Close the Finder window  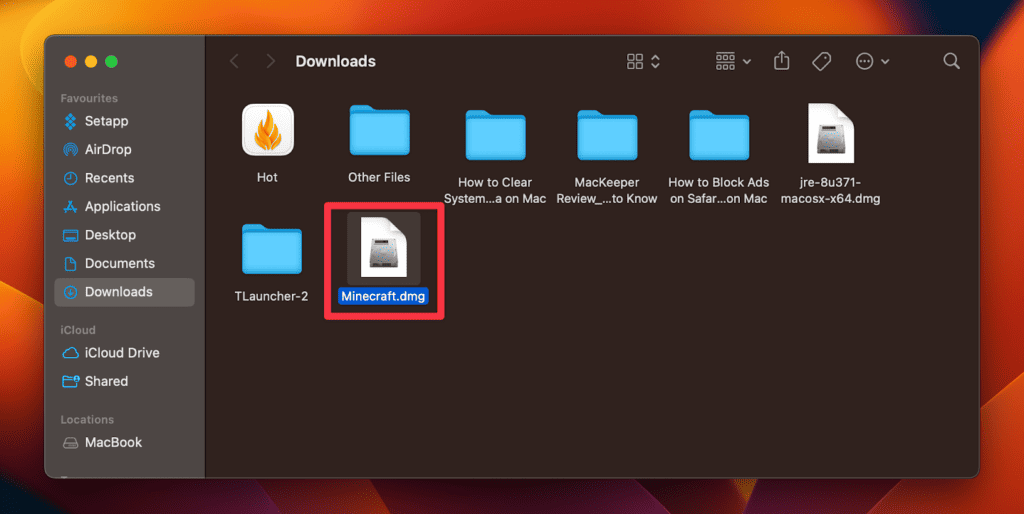coord(71,61)
